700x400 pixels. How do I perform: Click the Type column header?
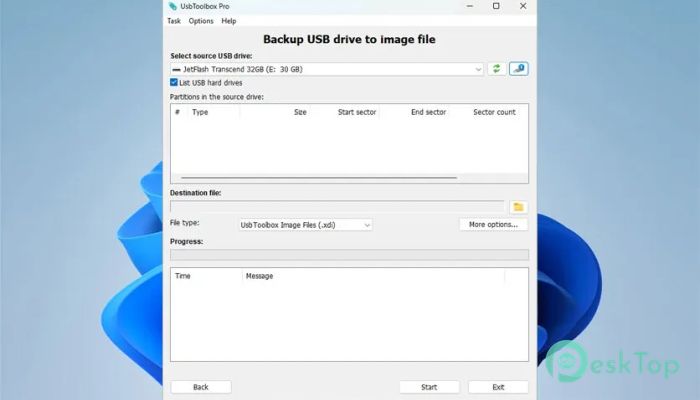pos(200,112)
